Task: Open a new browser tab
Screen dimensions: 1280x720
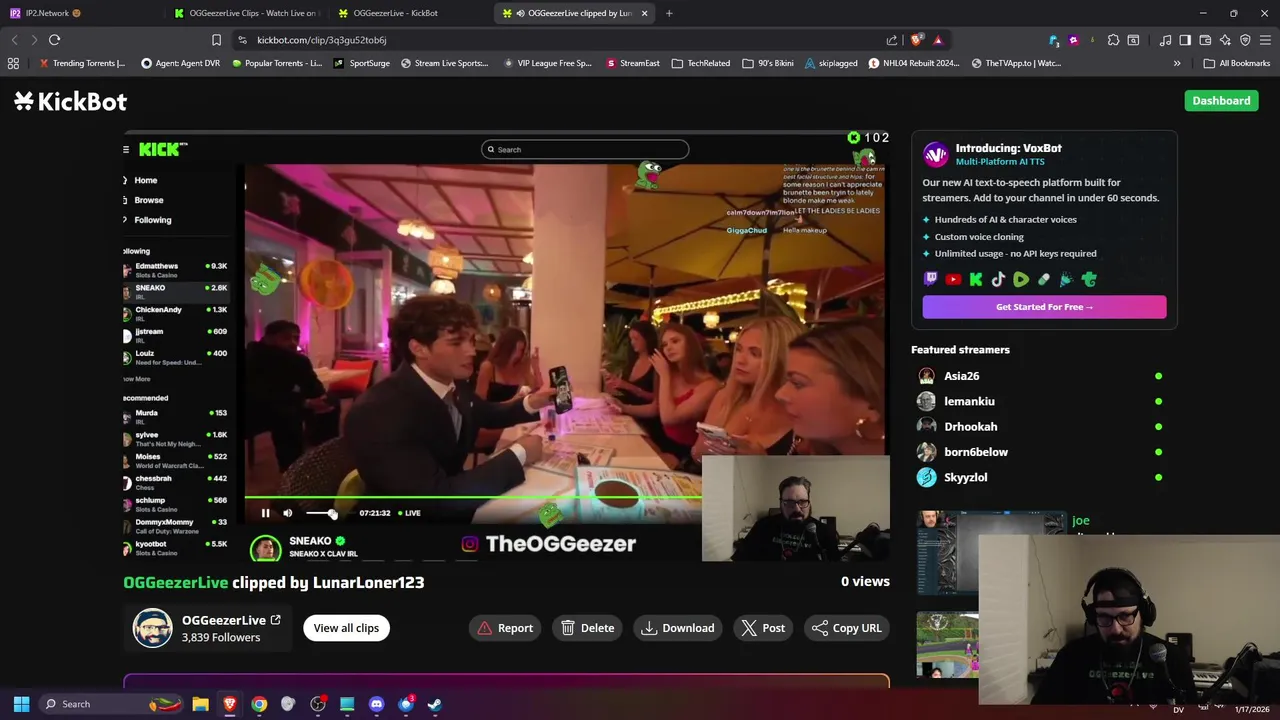Action: [669, 13]
